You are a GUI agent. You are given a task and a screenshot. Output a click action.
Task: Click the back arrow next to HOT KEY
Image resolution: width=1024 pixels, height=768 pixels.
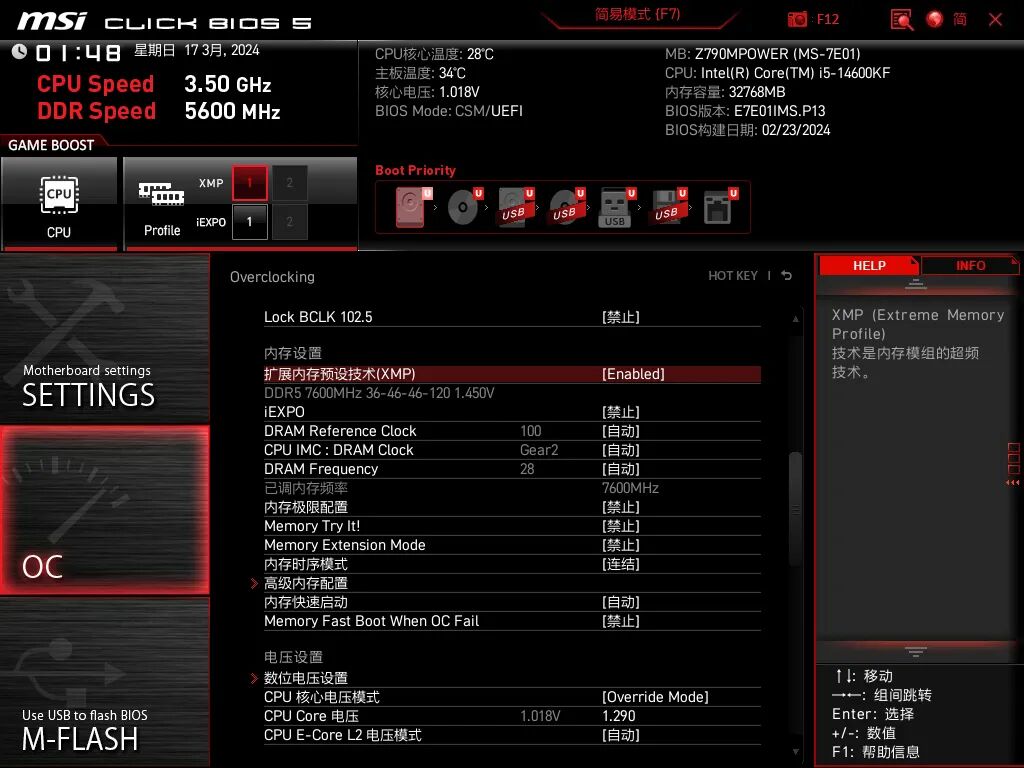point(787,276)
